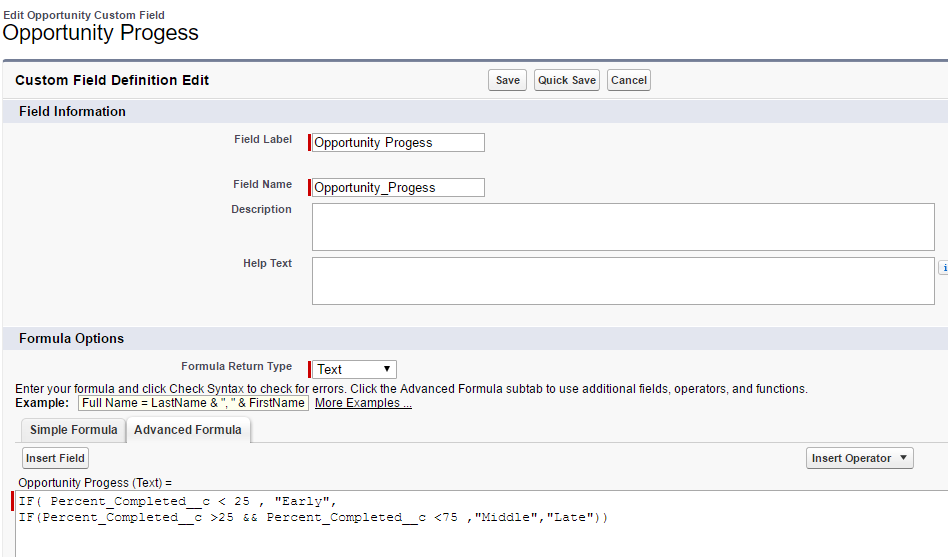Click inside the Help Text text area
The width and height of the screenshot is (948, 557).
point(622,280)
